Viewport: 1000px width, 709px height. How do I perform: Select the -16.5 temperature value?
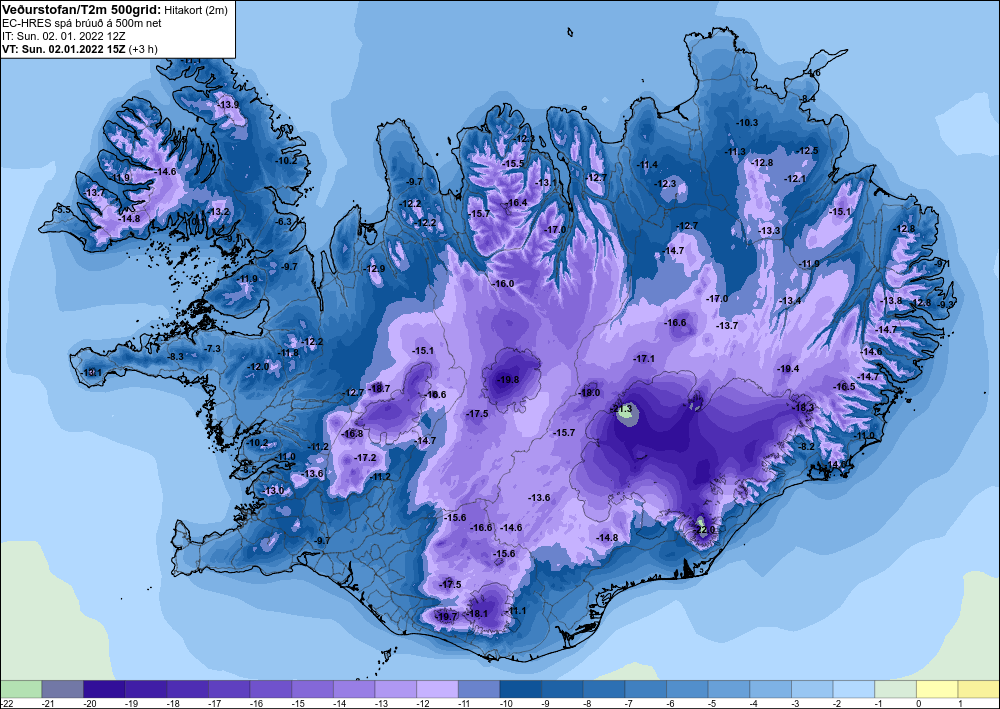(x=844, y=386)
